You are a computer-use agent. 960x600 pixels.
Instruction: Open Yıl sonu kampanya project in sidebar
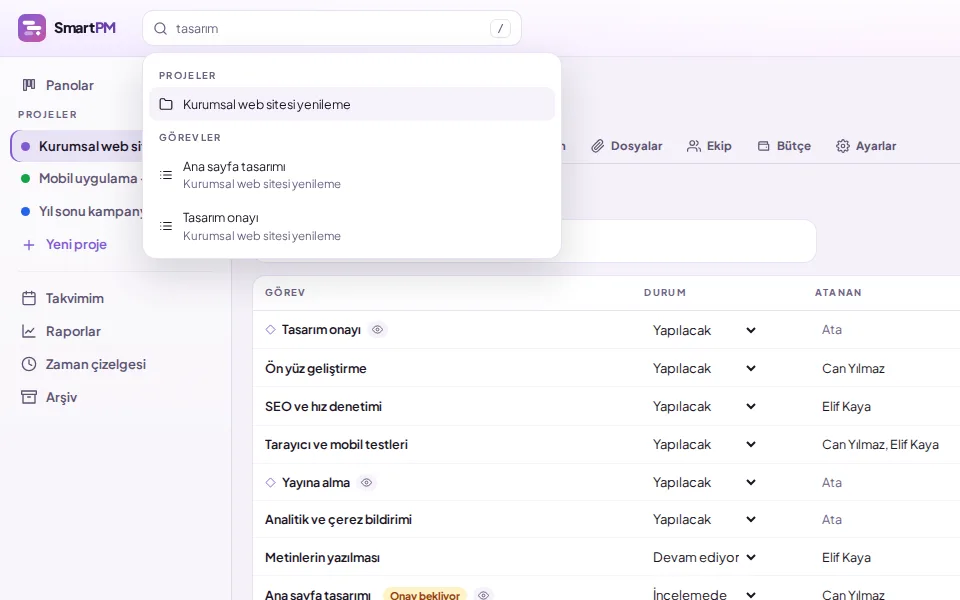pyautogui.click(x=77, y=211)
